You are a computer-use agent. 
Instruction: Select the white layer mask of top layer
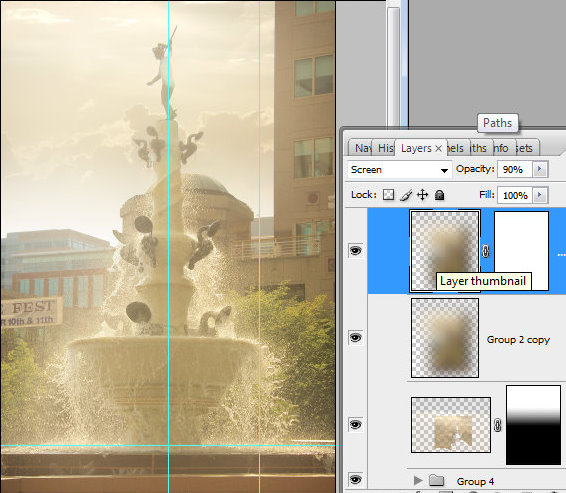pos(521,251)
